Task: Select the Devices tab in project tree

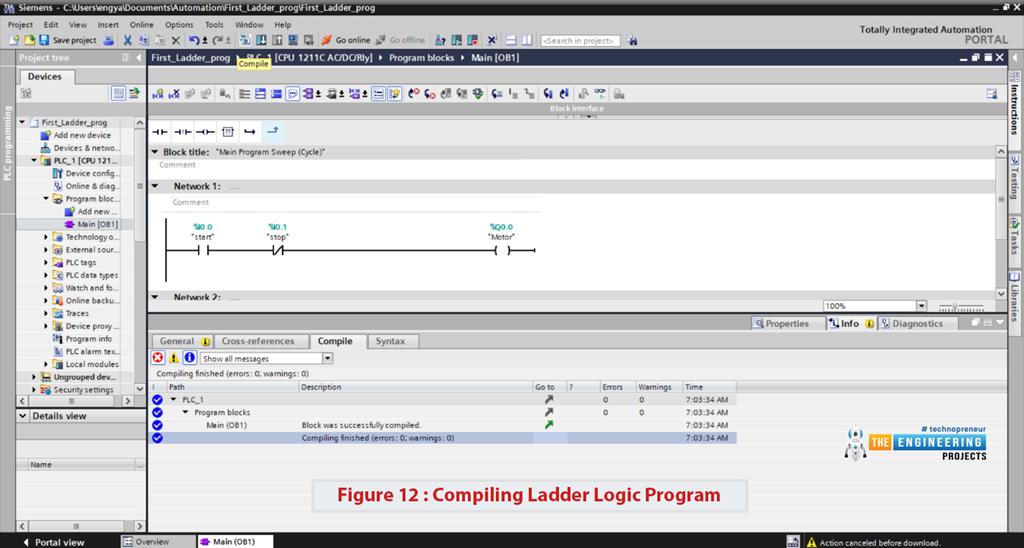Action: click(44, 76)
